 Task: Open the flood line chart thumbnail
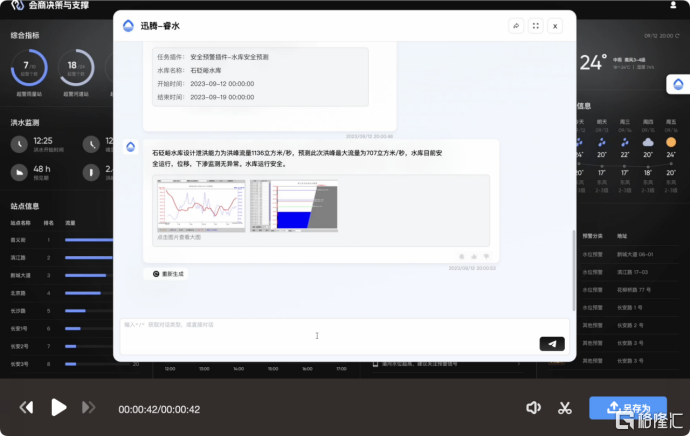click(200, 206)
